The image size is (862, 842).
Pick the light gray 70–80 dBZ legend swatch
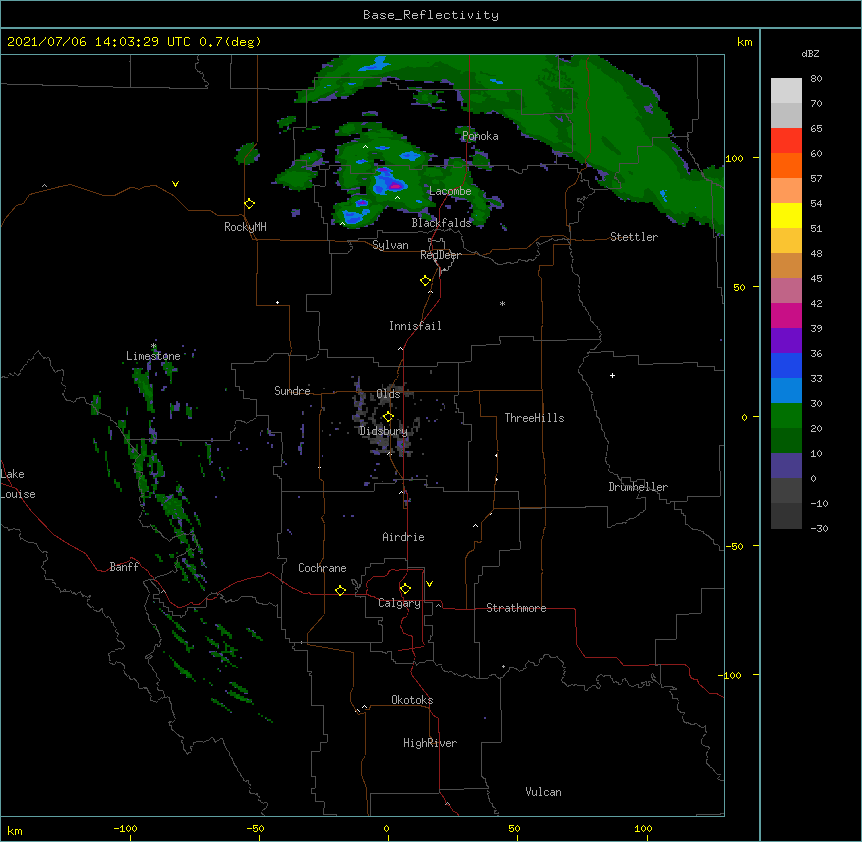[x=786, y=91]
